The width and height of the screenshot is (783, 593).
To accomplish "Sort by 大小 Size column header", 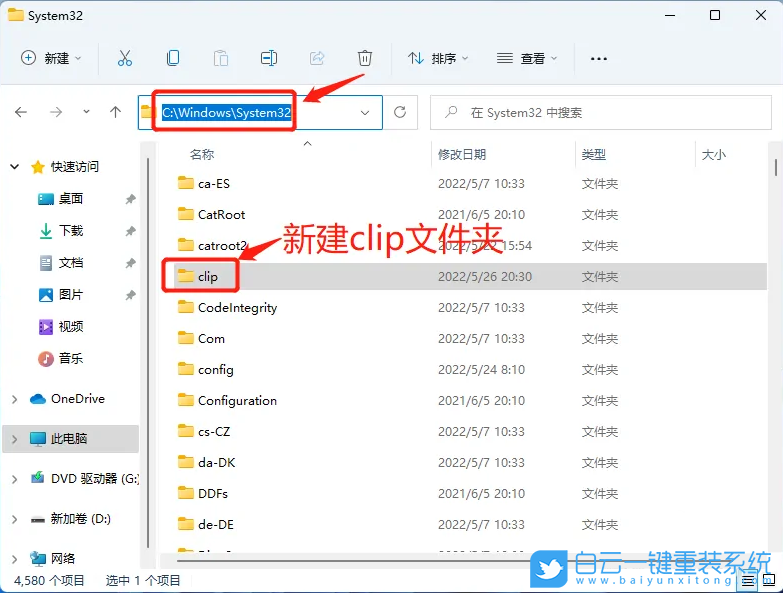I will point(714,155).
